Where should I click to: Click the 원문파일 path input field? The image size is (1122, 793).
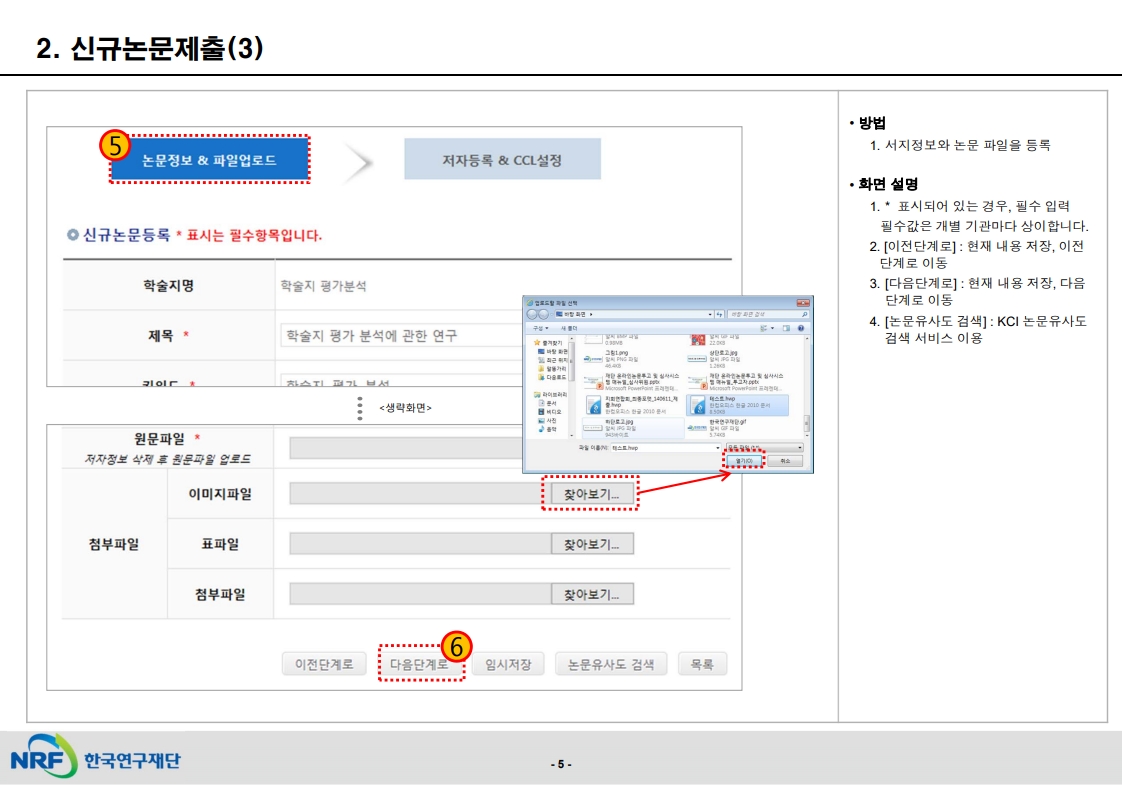pos(406,448)
